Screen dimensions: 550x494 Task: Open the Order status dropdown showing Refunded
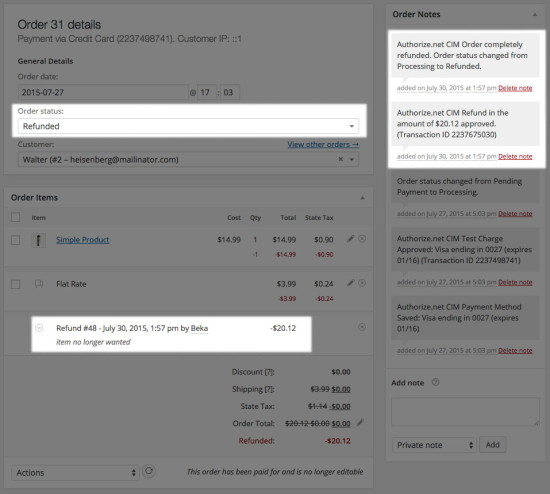coord(188,126)
